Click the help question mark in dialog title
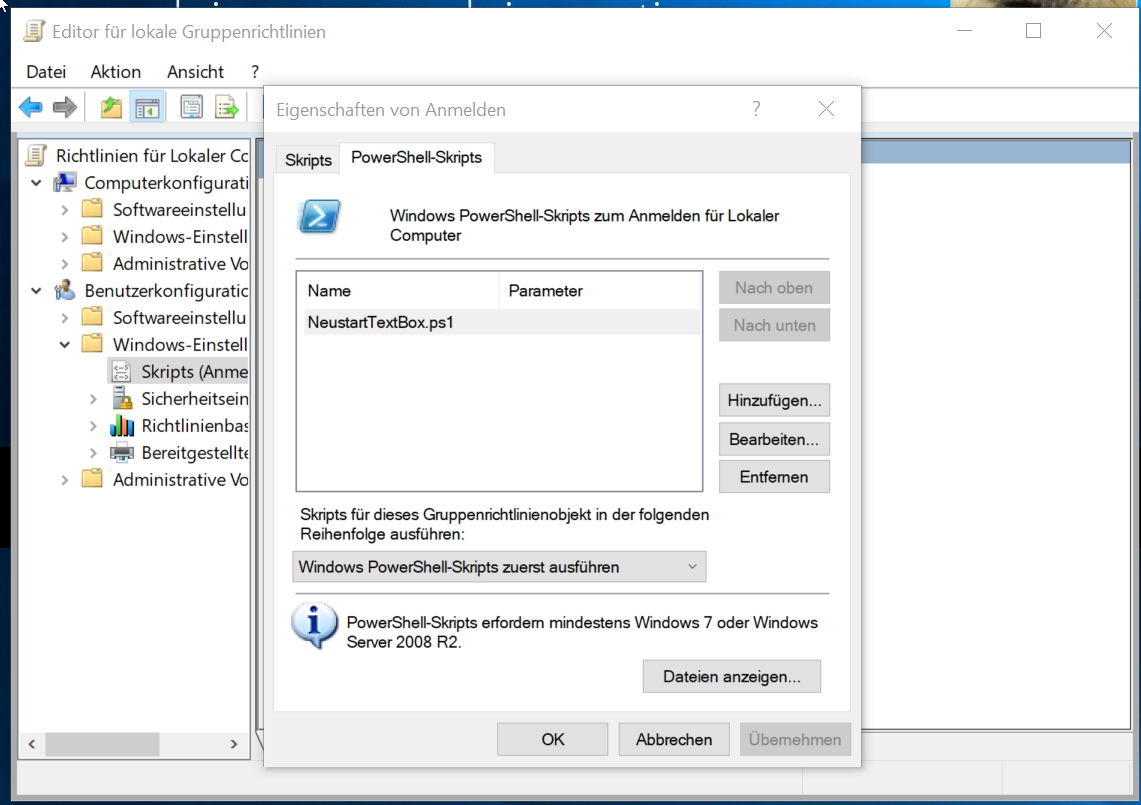Image resolution: width=1141 pixels, height=805 pixels. point(756,109)
